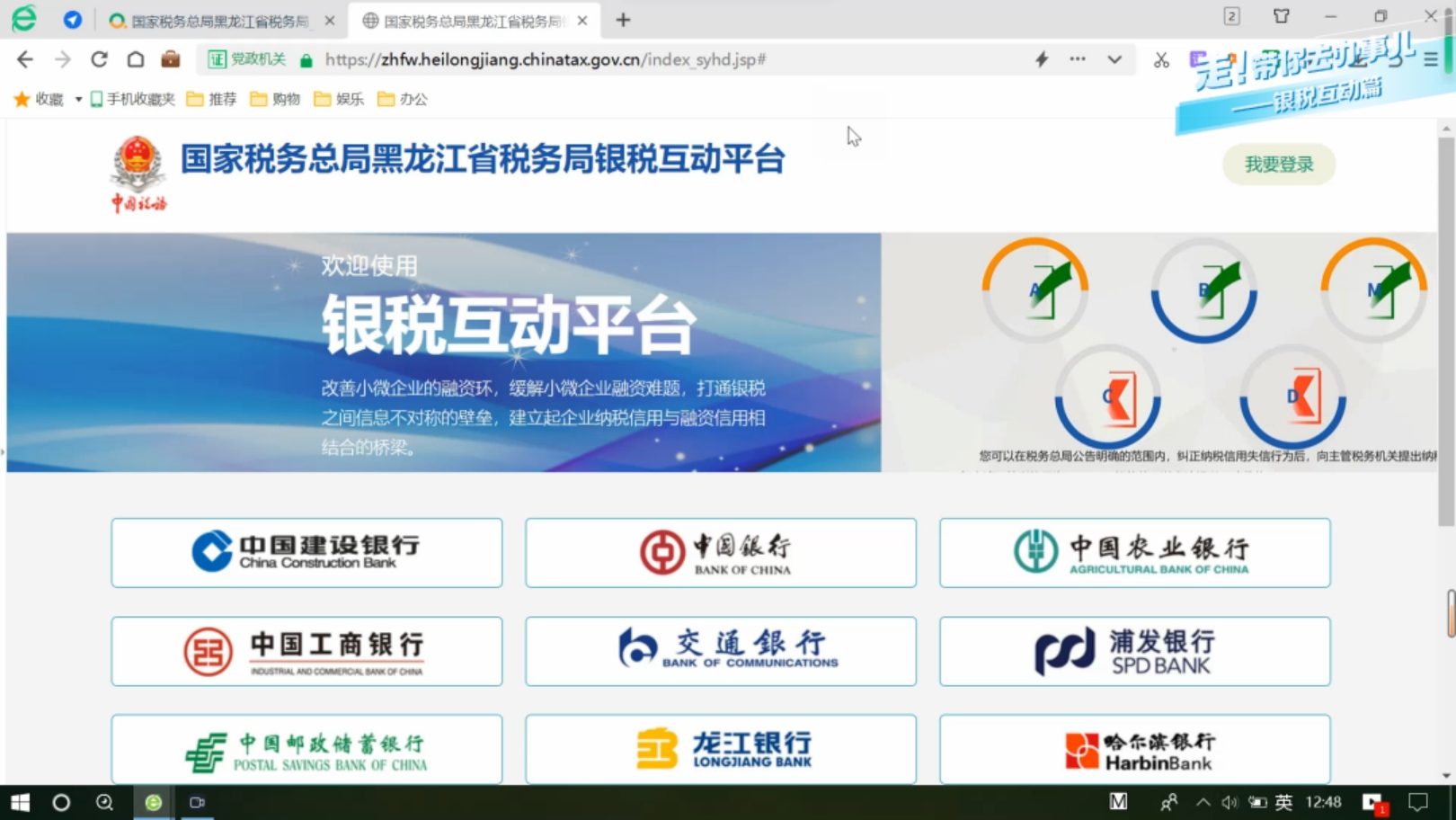
Task: Open the Windows Start menu
Action: 20,802
